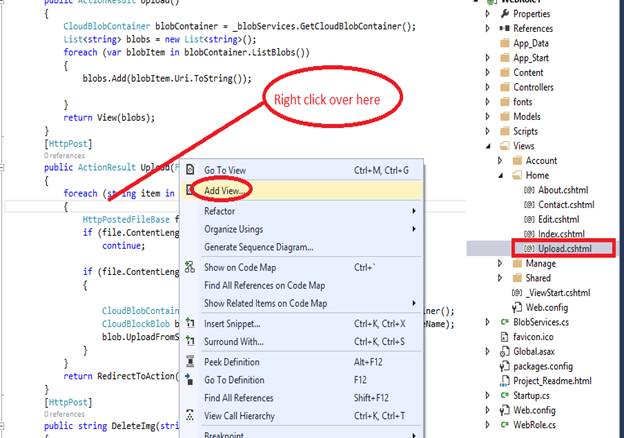Screen dimensions: 624x438
Task: Click the Peek Definition icon
Action: [x=190, y=361]
